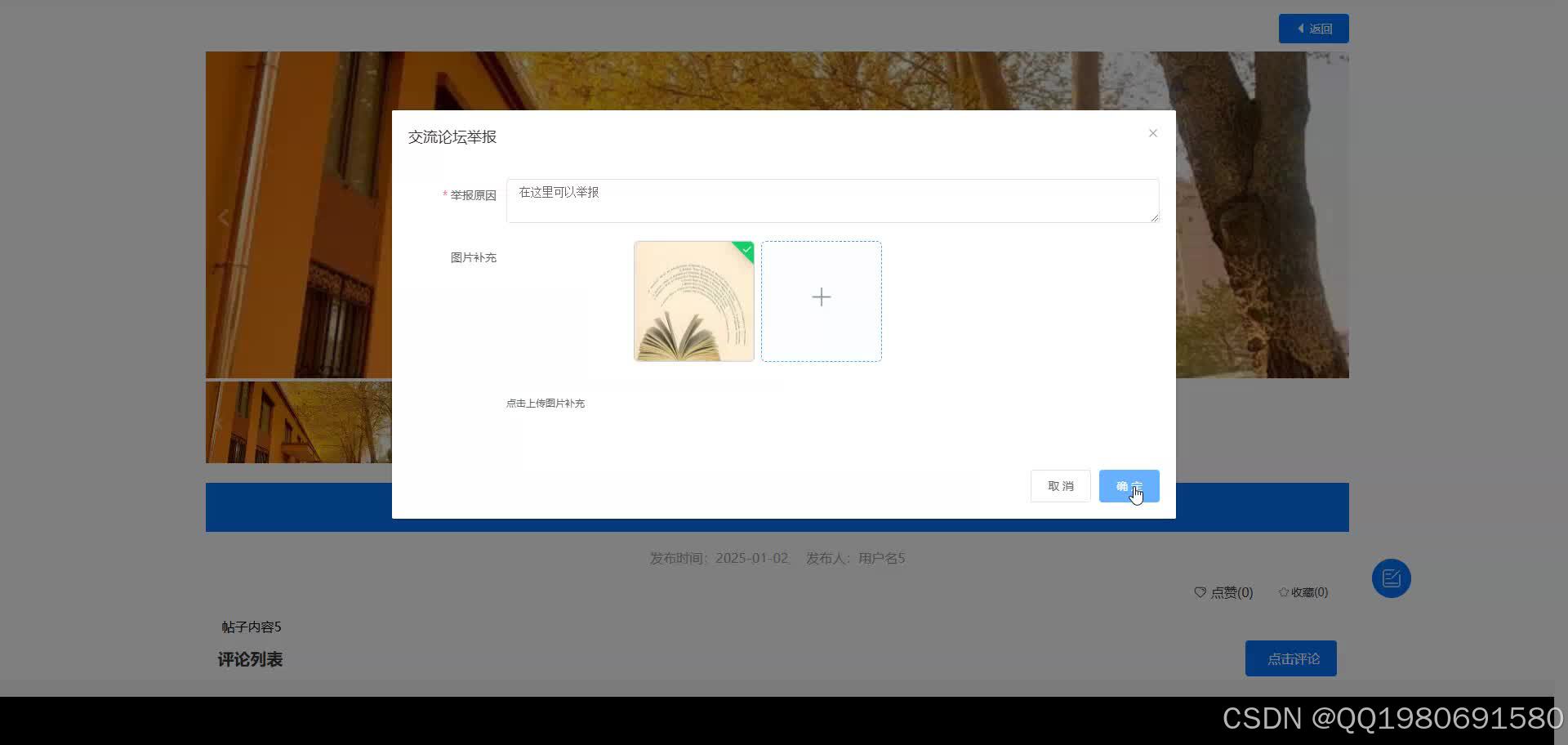Click the previous arrow on the banner carousel
1568x745 pixels.
[x=223, y=216]
